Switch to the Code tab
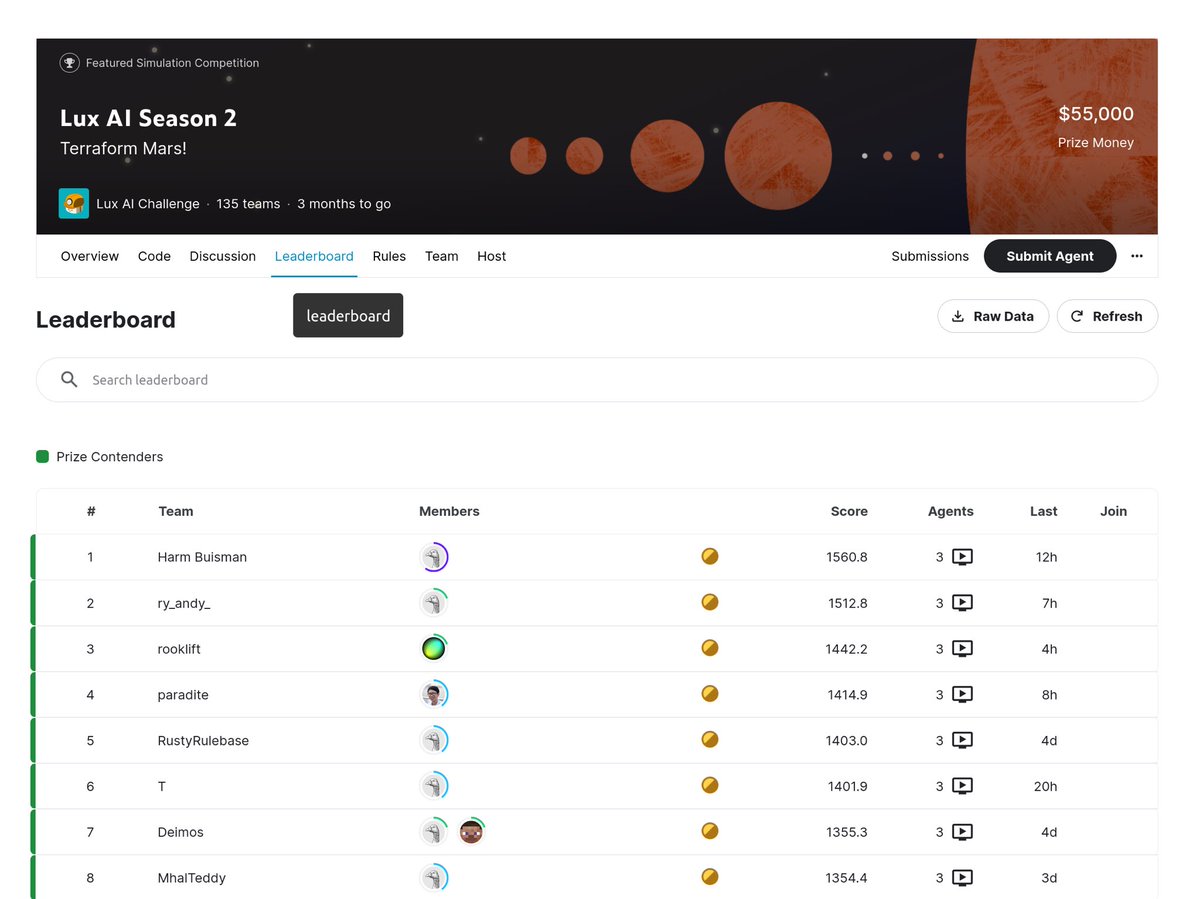 [154, 256]
